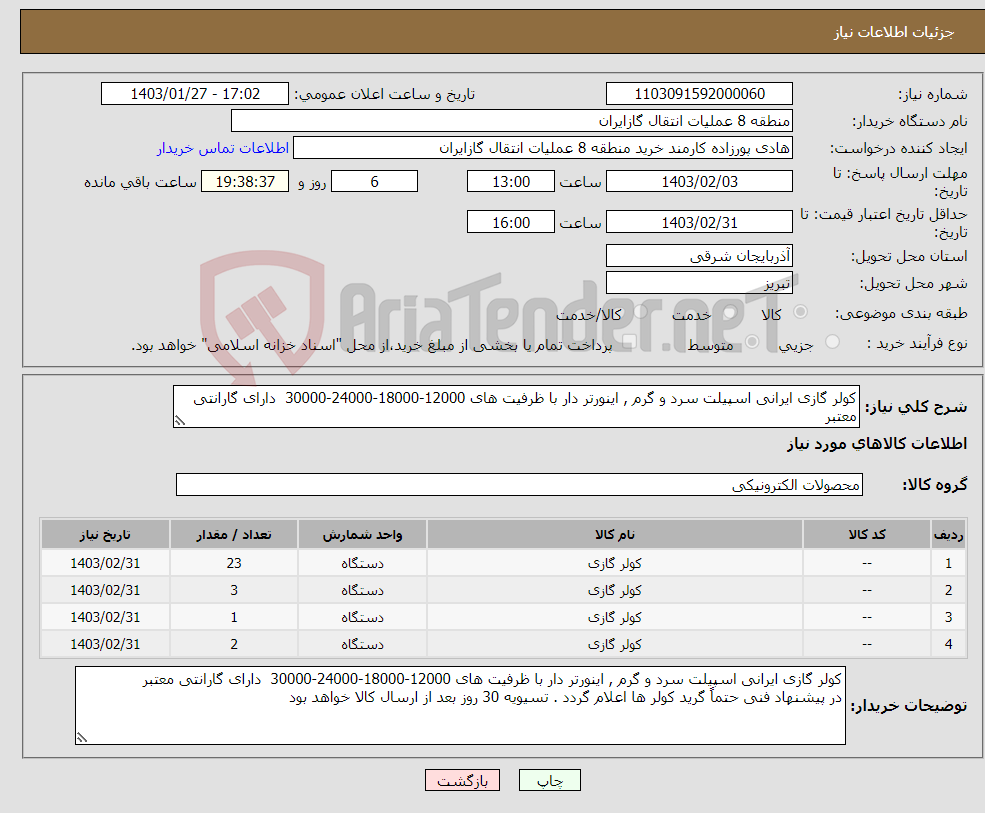Click کولر گازی name in row 4

tap(614, 644)
